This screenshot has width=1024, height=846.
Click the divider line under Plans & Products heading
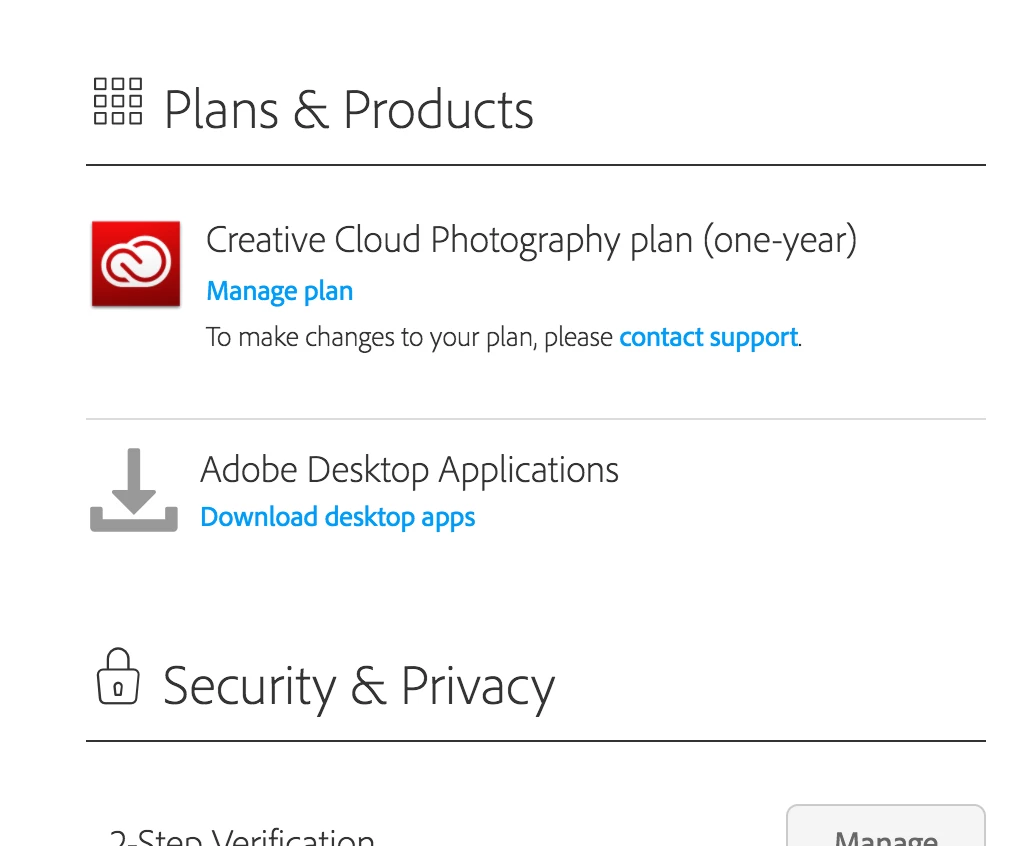[x=536, y=165]
